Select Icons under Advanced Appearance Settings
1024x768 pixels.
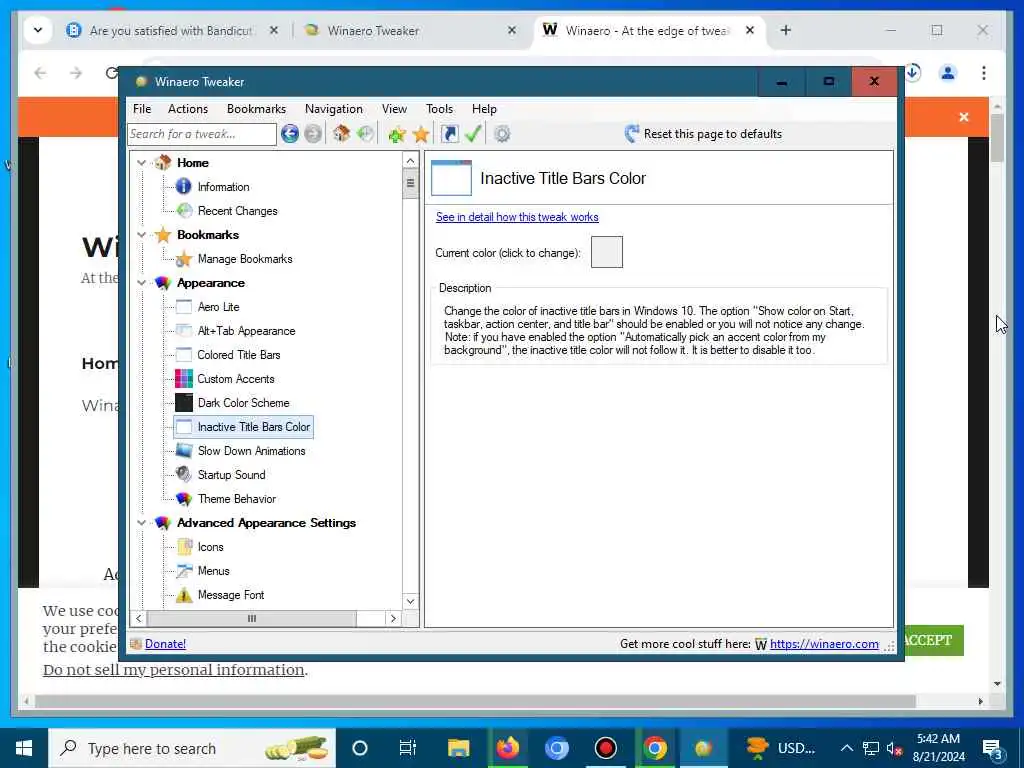click(210, 547)
